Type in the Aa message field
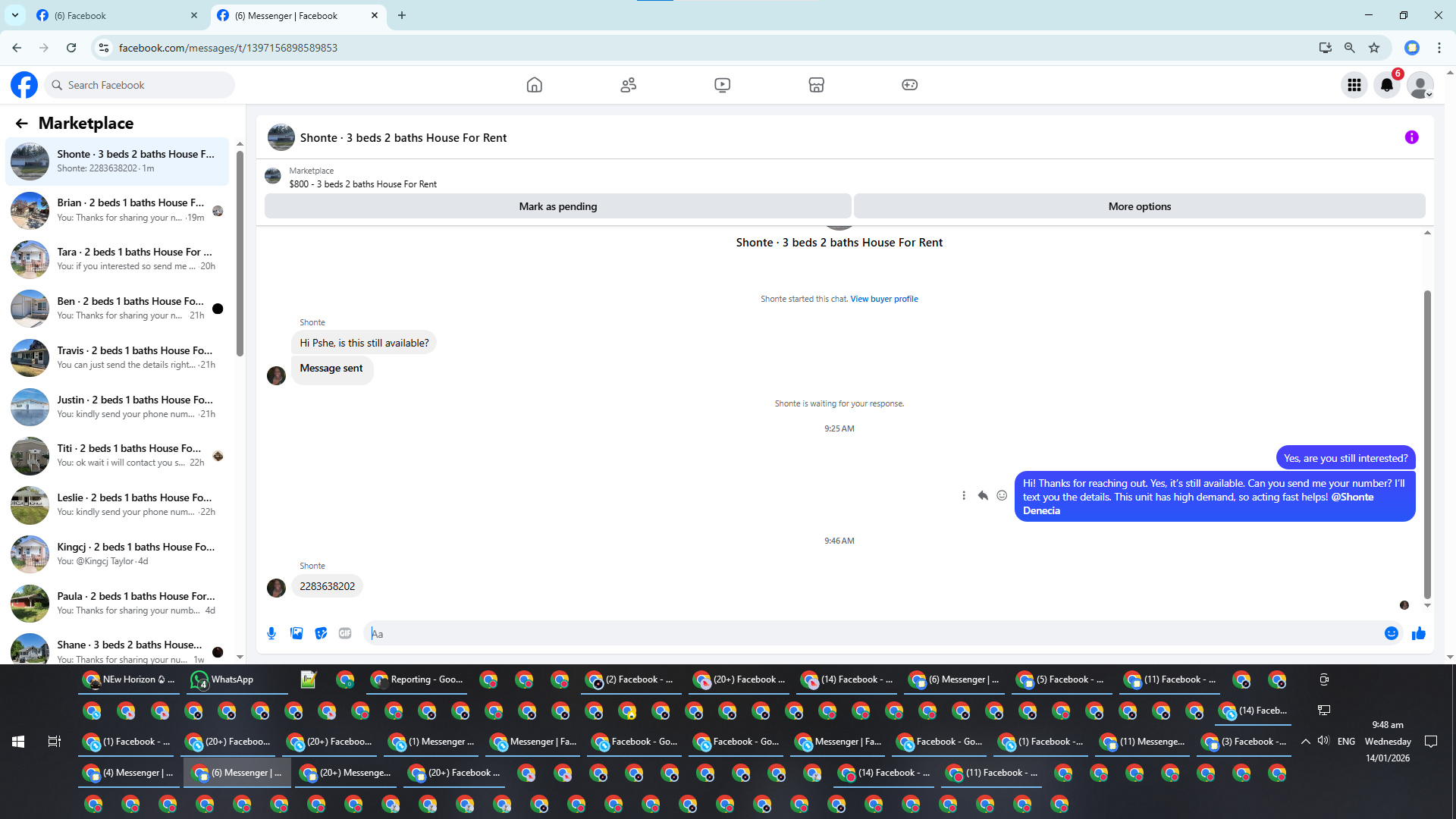The width and height of the screenshot is (1456, 819). tap(872, 633)
